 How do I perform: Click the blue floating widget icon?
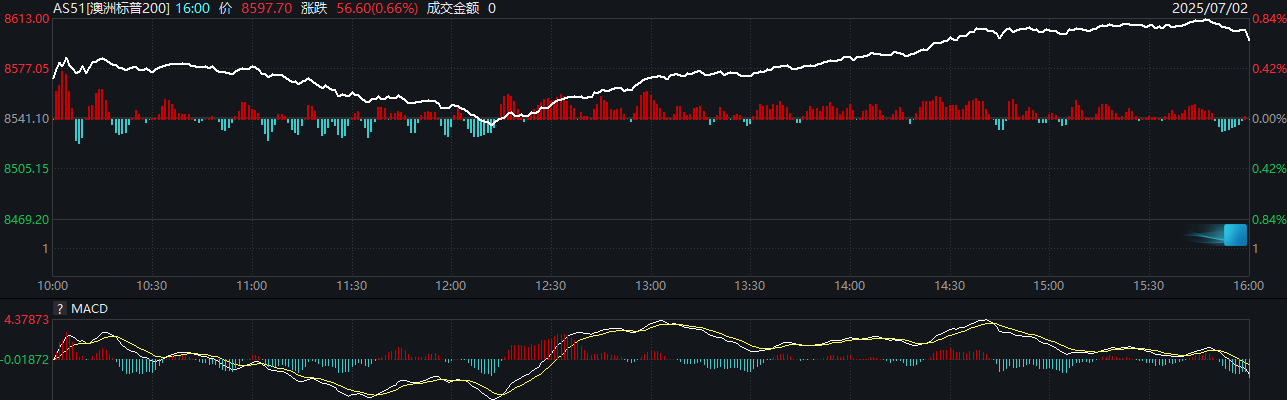tap(1235, 235)
